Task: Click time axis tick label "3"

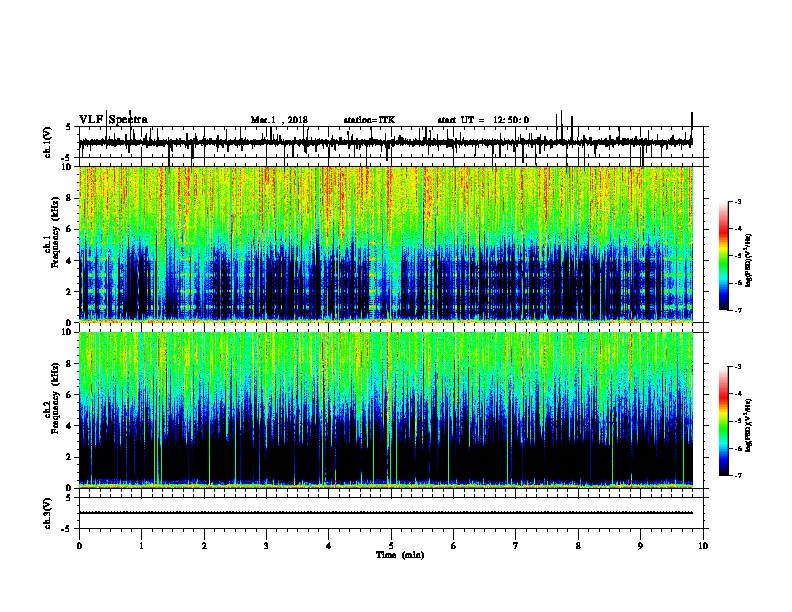Action: [266, 546]
